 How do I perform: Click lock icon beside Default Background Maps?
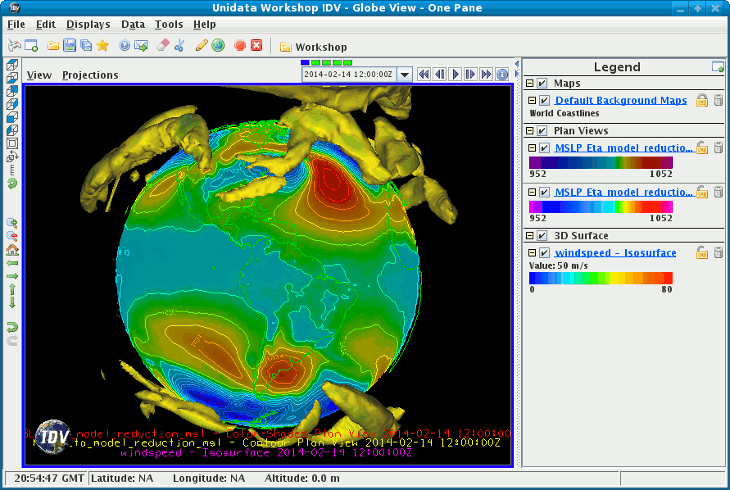pos(702,100)
